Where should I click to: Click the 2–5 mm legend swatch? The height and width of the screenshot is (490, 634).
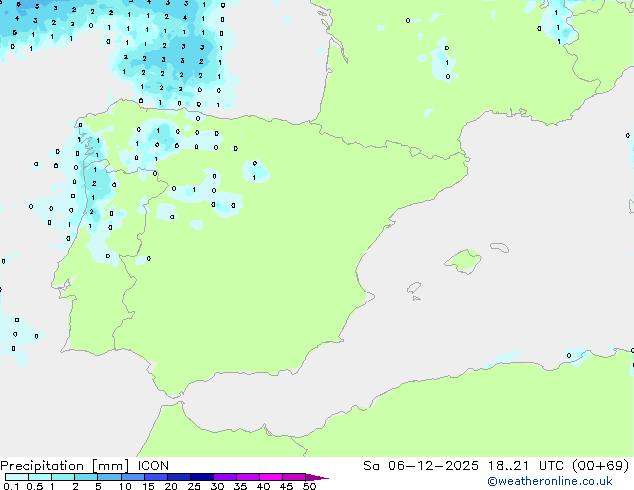tap(86, 477)
